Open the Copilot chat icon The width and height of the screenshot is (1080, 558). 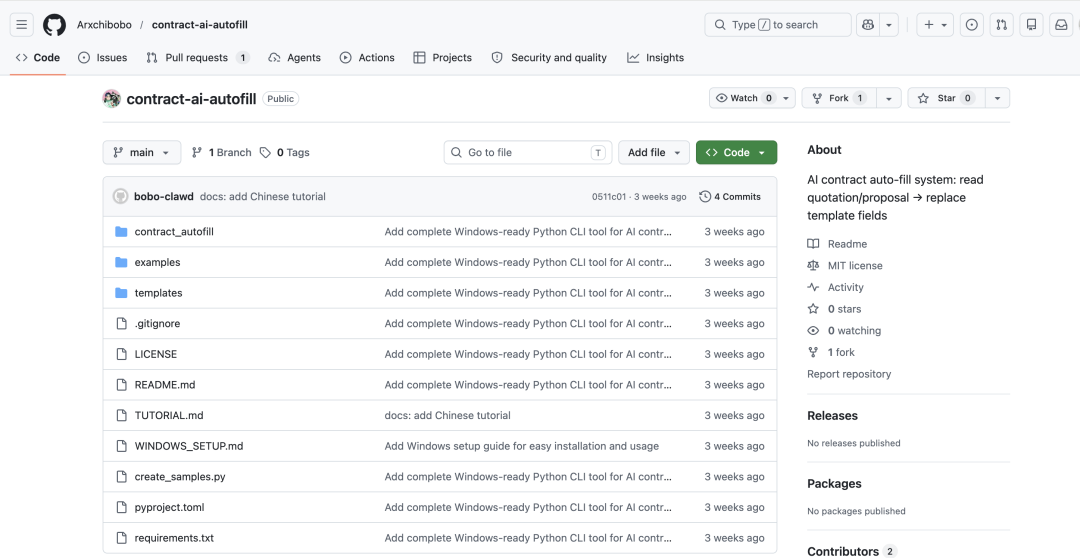(x=868, y=25)
